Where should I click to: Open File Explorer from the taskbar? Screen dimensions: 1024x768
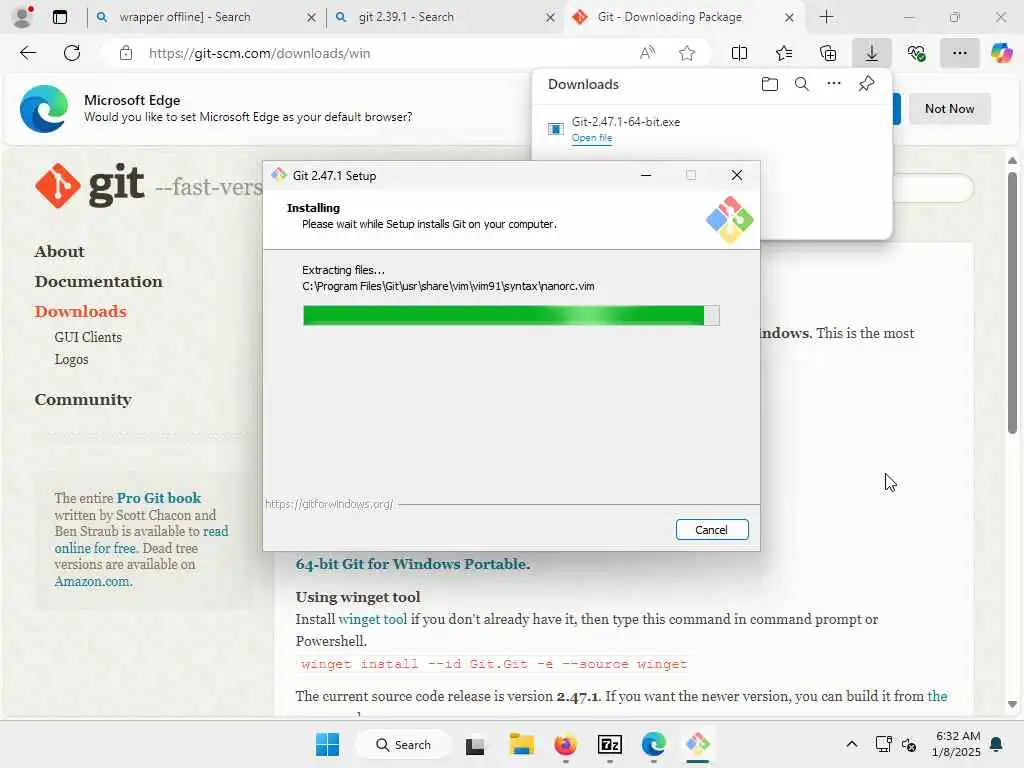coord(521,744)
